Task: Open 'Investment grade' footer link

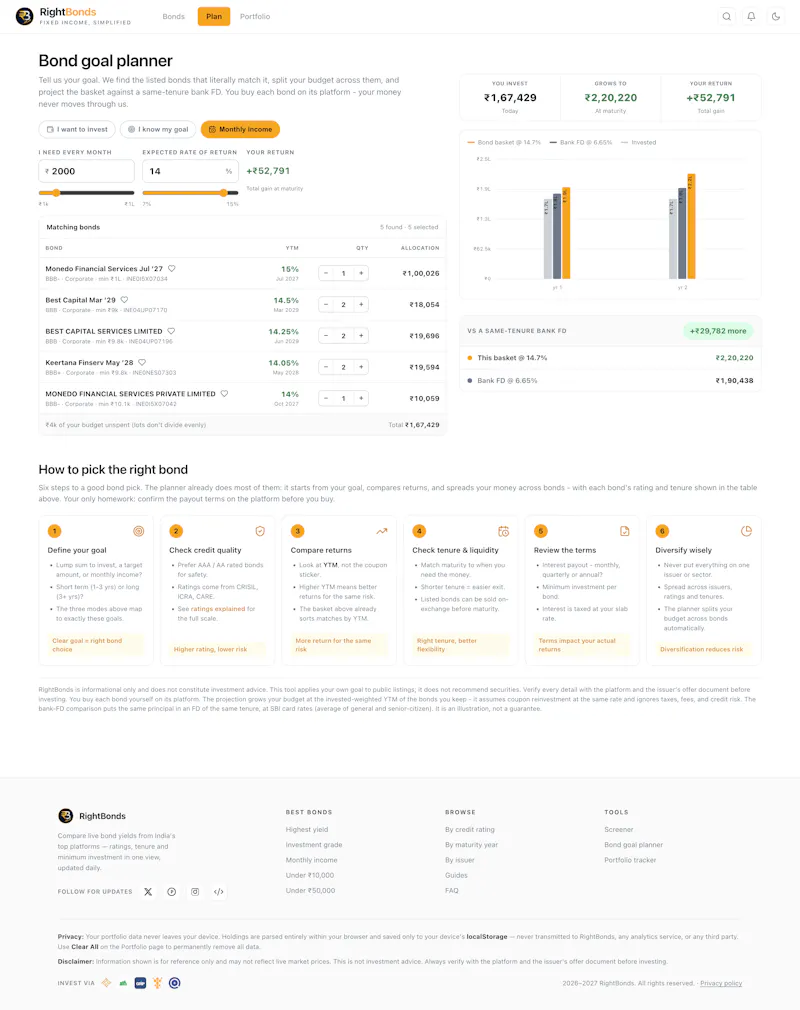Action: (x=314, y=845)
